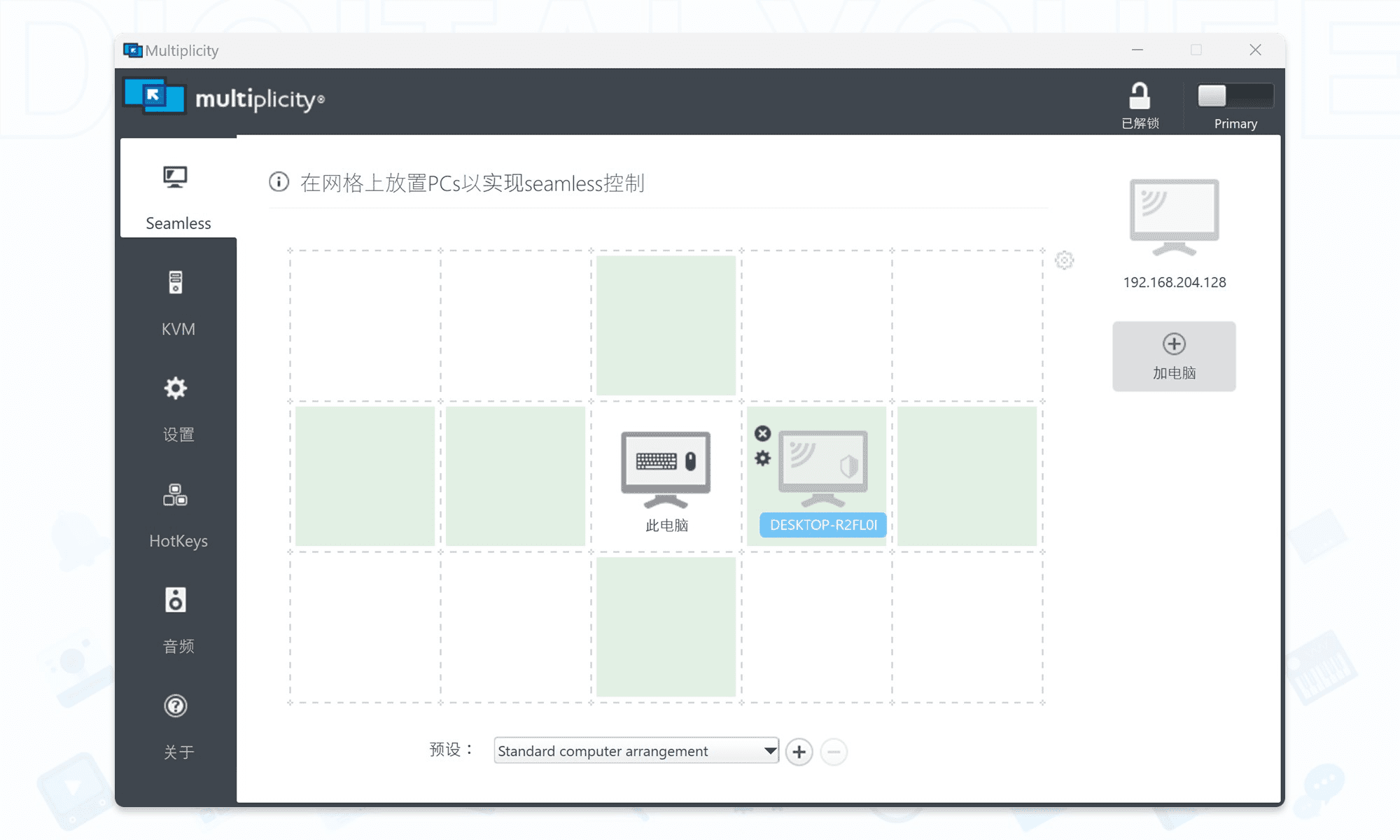The height and width of the screenshot is (840, 1400).
Task: Open the HotKeys panel
Action: pos(176,516)
